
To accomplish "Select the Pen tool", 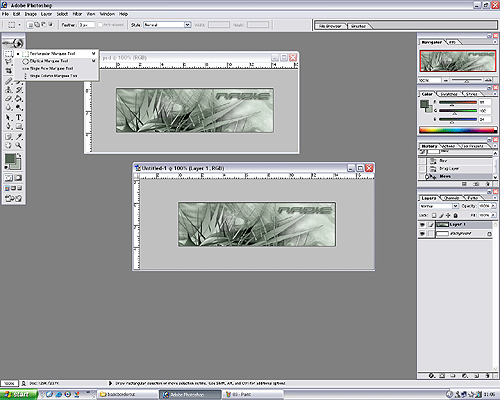I will pyautogui.click(x=8, y=126).
